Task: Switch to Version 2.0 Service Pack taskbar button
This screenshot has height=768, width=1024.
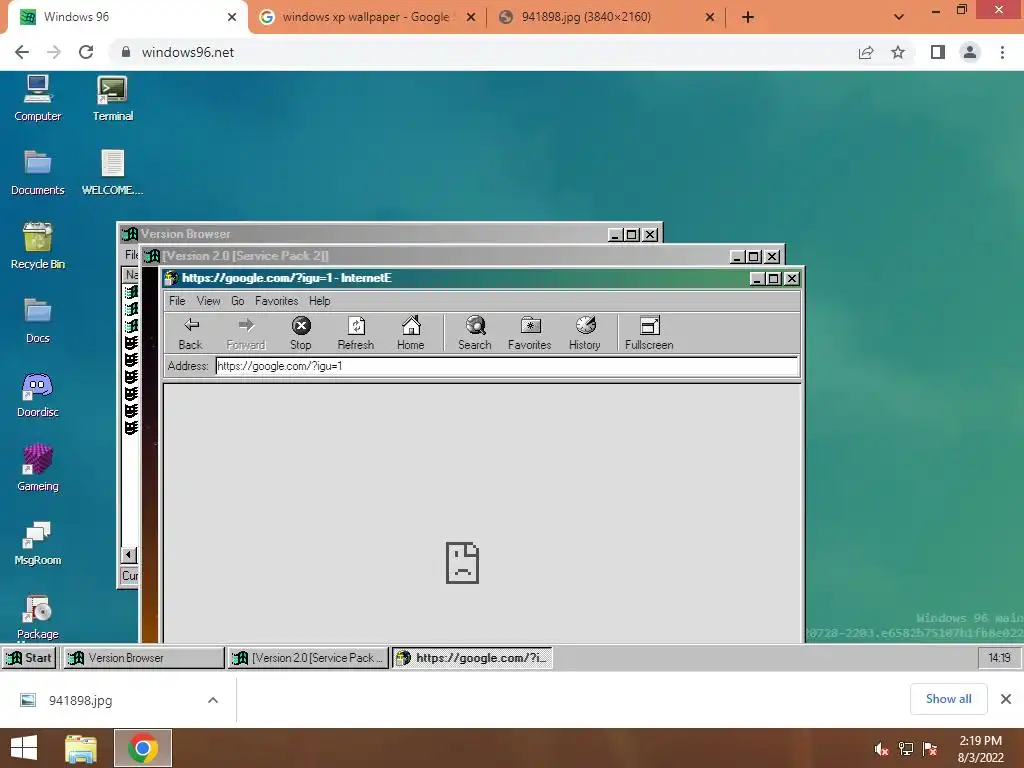Action: click(x=308, y=658)
